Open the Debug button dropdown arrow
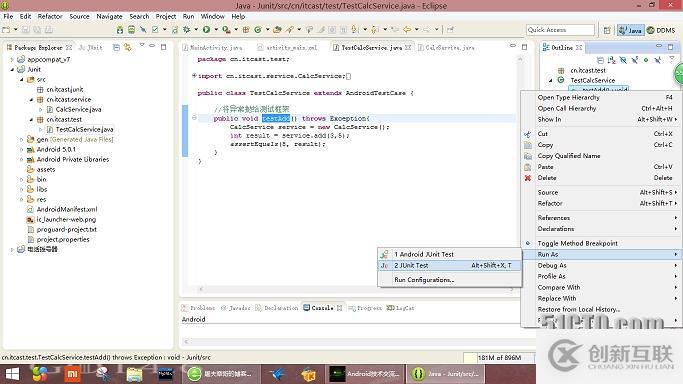The width and height of the screenshot is (683, 384). [x=196, y=30]
